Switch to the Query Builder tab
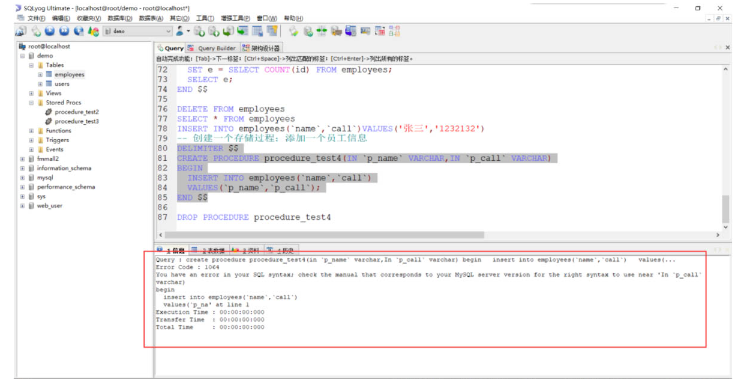 212,48
